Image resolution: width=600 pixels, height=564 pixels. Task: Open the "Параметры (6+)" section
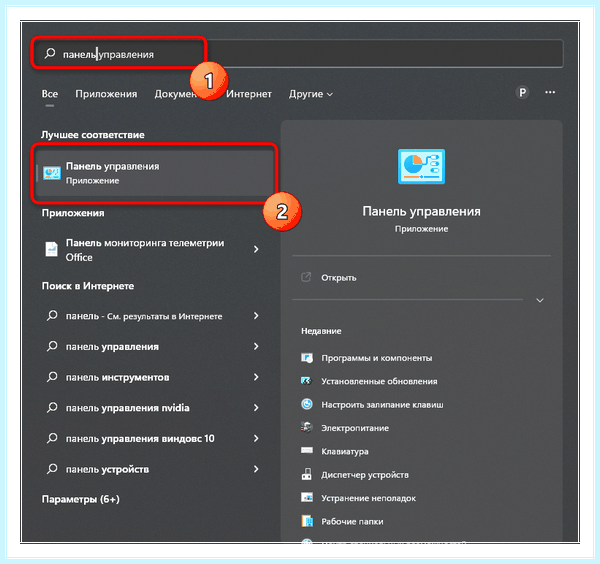coord(81,499)
